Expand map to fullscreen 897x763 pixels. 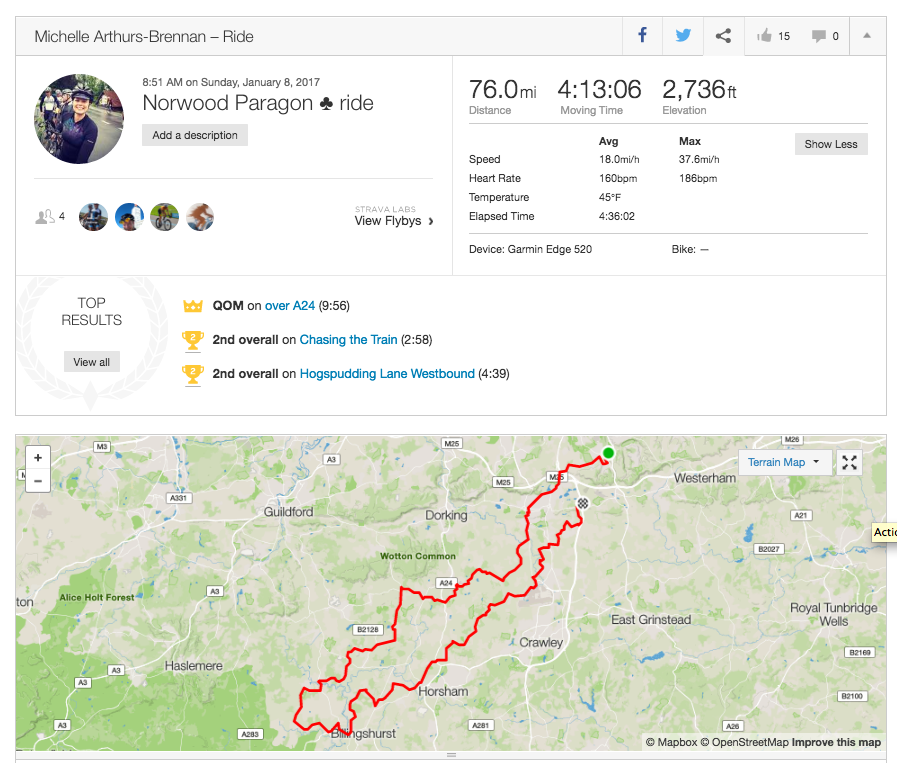point(849,462)
